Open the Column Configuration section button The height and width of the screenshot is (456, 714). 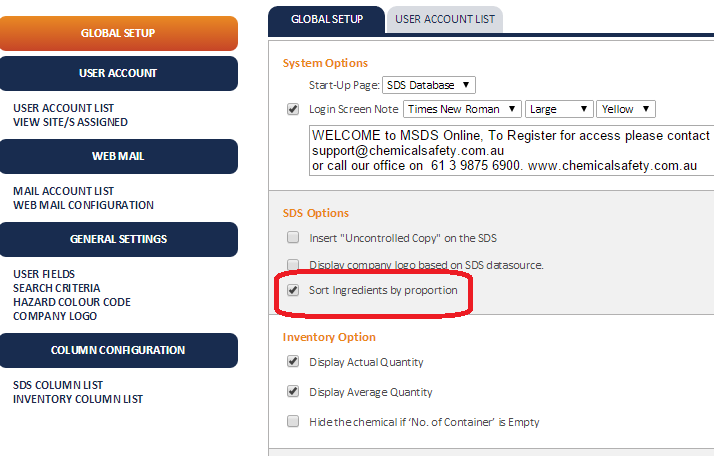pyautogui.click(x=118, y=350)
